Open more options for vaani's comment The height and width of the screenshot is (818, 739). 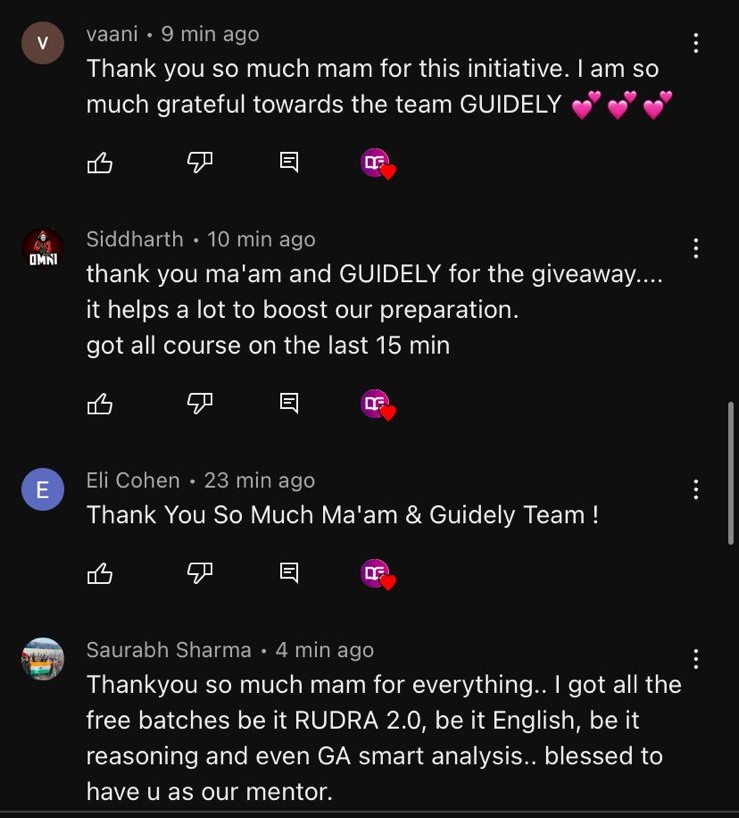(x=696, y=43)
